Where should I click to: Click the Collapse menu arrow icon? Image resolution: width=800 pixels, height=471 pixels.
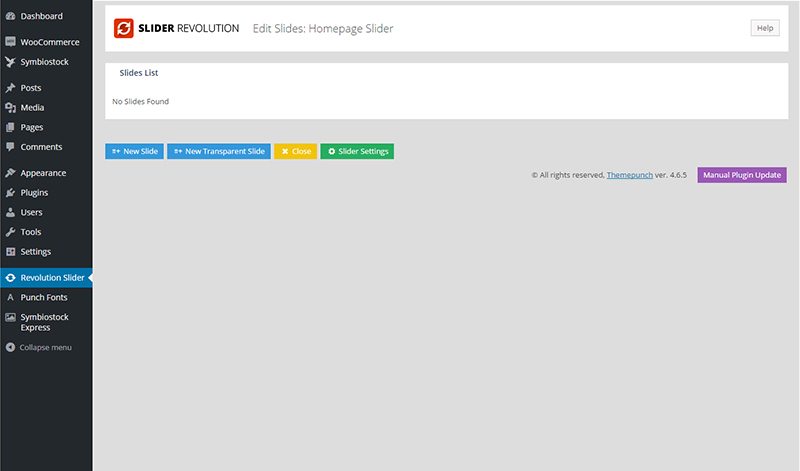pyautogui.click(x=10, y=348)
